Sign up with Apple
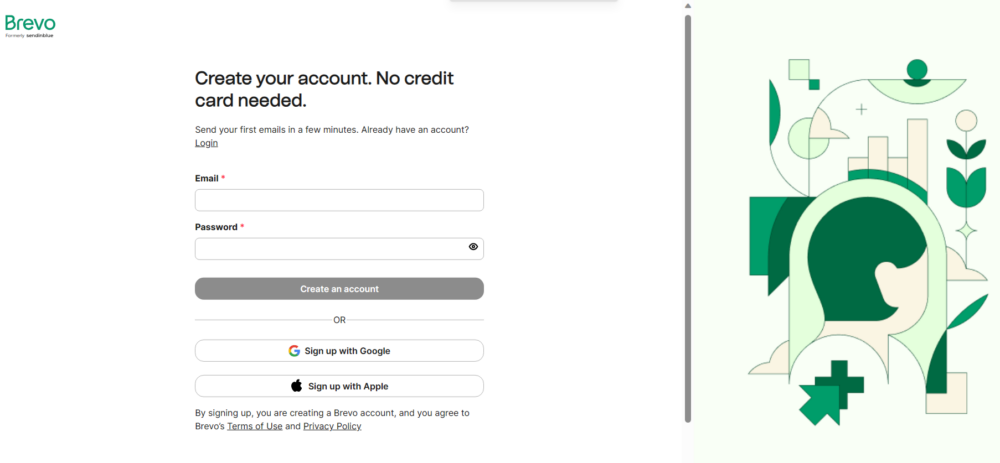Viewport: 1000px width, 463px height. click(339, 386)
